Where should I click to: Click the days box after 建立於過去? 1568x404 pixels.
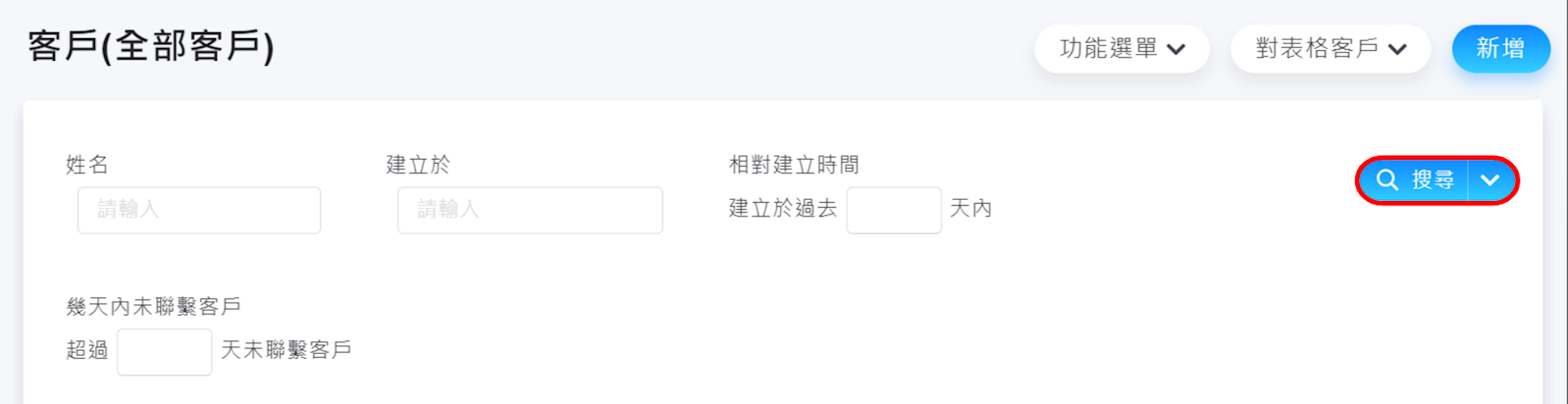click(x=894, y=210)
